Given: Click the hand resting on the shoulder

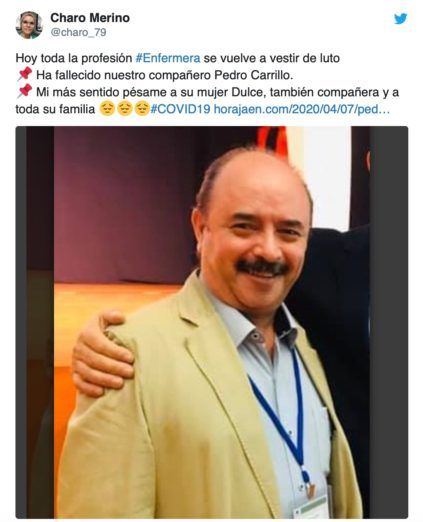Looking at the screenshot, I should click(x=102, y=353).
